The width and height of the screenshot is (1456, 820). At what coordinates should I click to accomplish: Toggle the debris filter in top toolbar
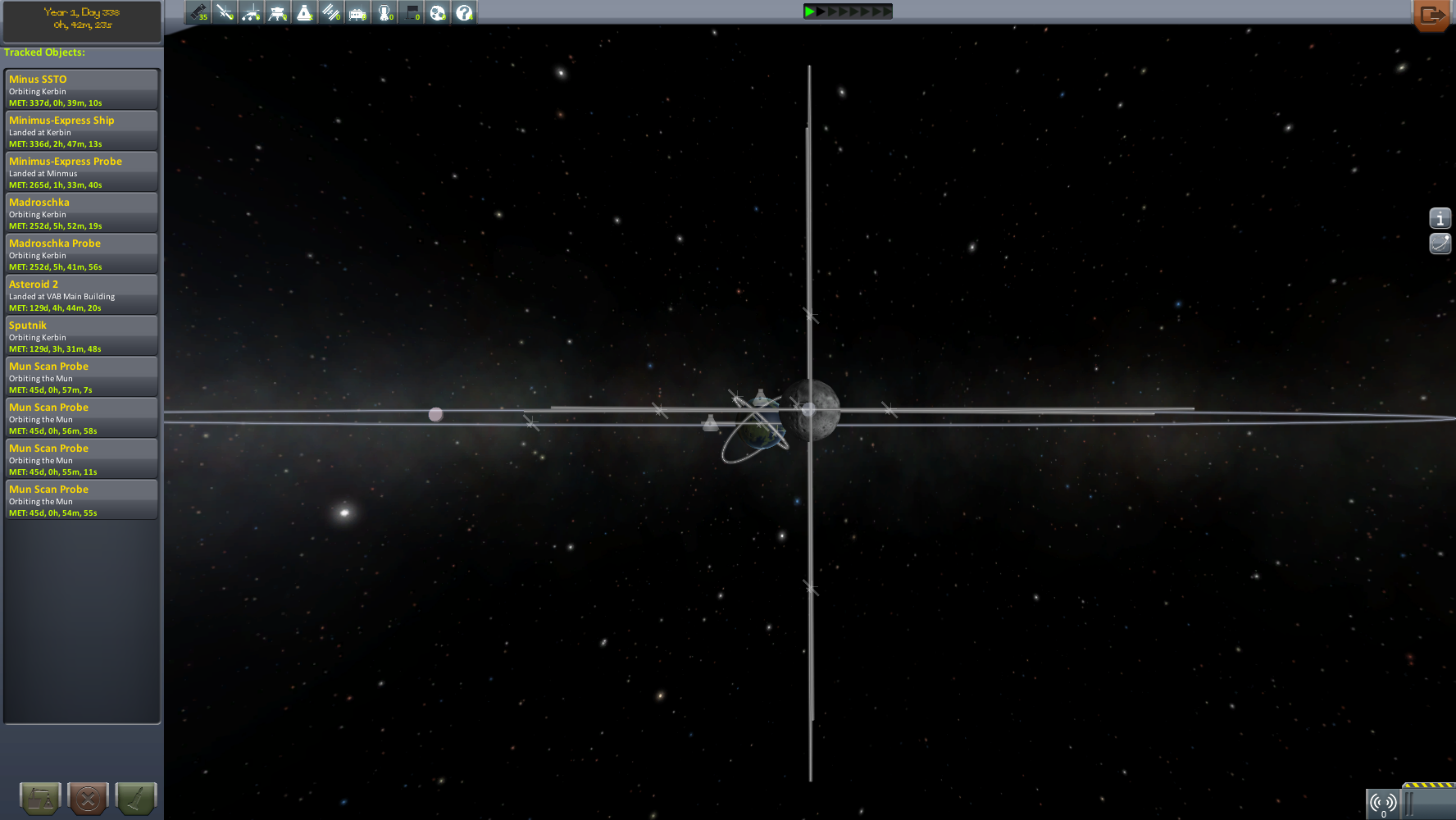(198, 12)
